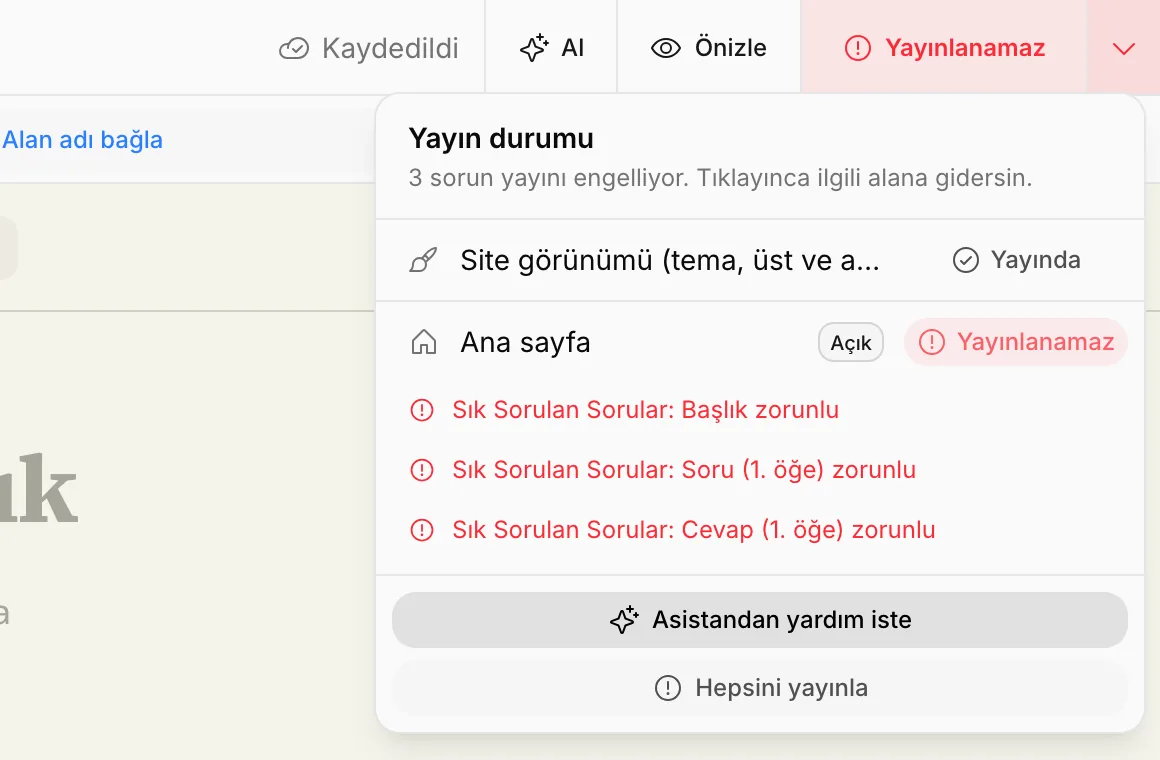
Task: Click the warning icon beside Başlık zorunlu
Action: click(x=422, y=410)
